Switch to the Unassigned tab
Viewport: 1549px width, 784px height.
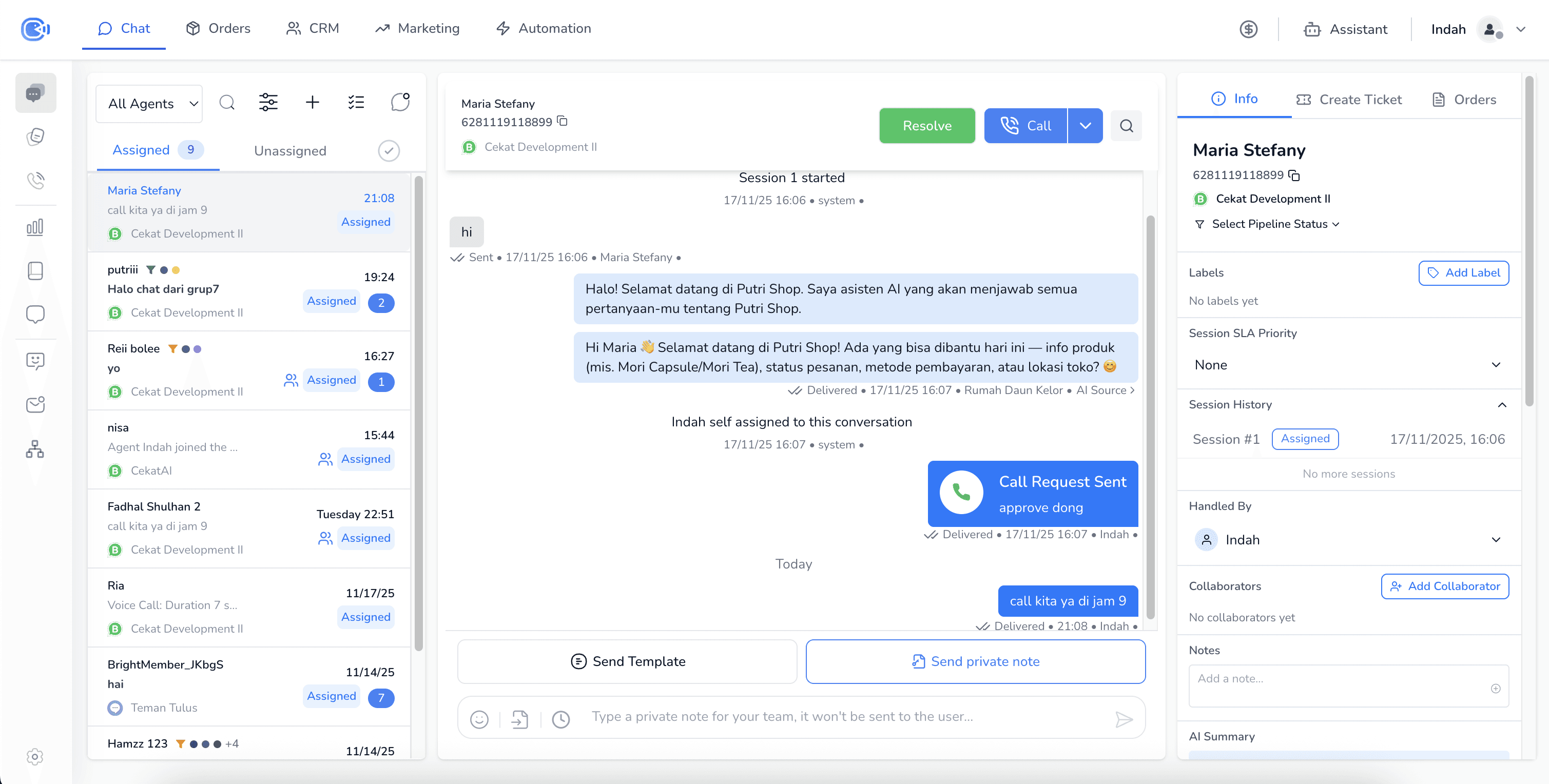tap(290, 151)
